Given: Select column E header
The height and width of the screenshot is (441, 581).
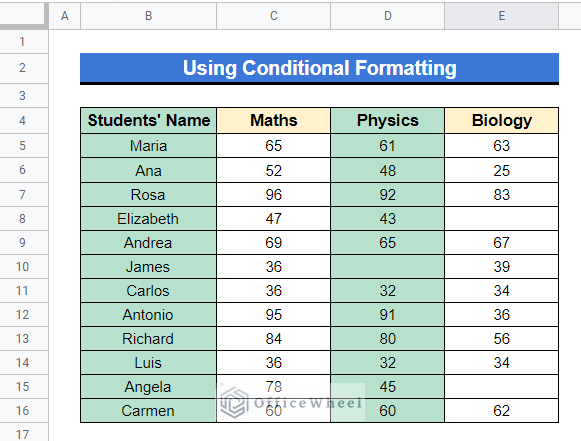Looking at the screenshot, I should 501,16.
